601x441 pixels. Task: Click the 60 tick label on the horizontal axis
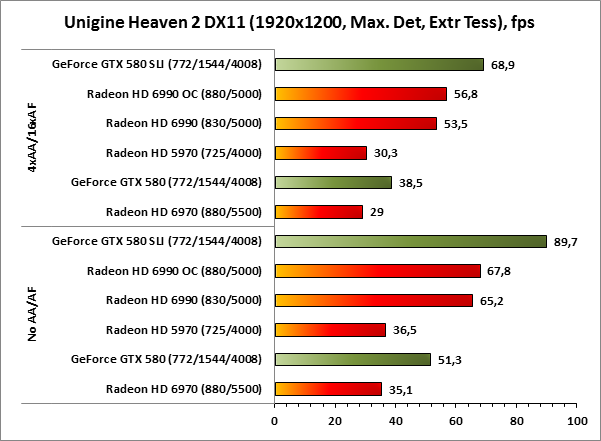456,419
